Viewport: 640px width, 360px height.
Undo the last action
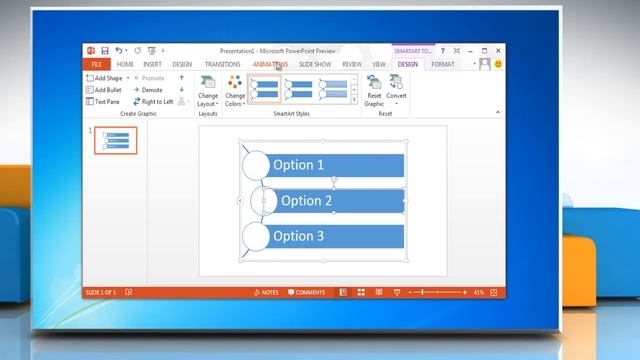[118, 51]
